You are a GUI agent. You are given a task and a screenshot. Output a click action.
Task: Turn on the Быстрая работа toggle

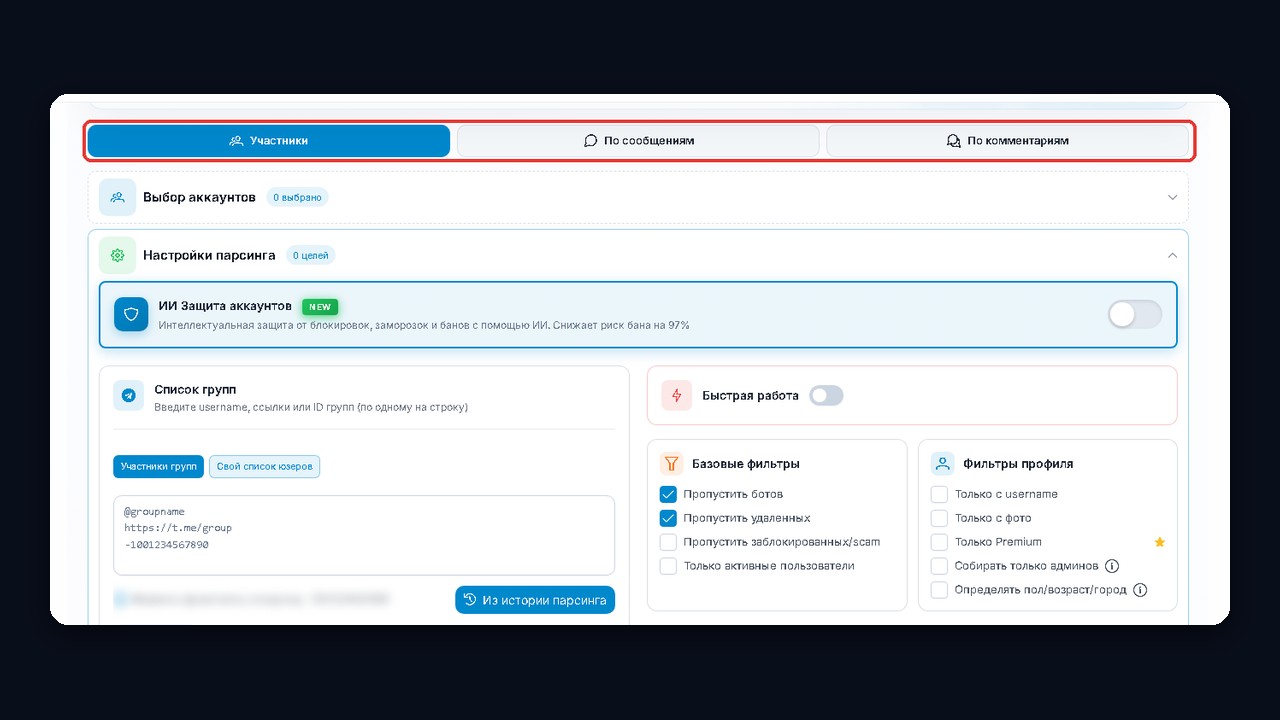[x=826, y=396]
